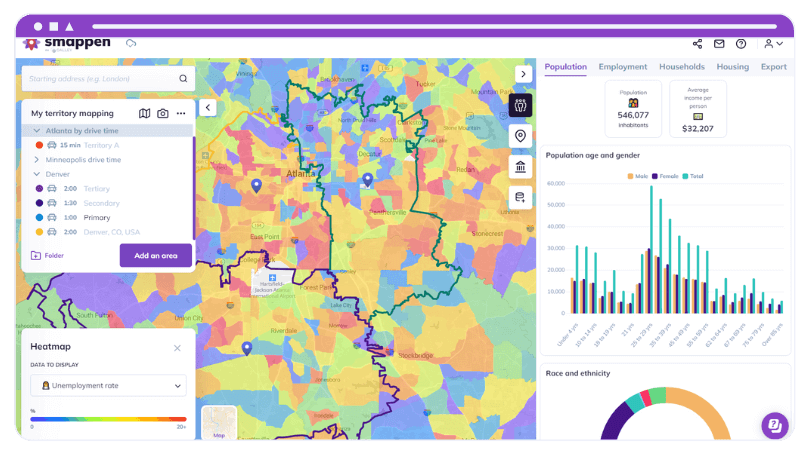This screenshot has height=454, width=810.
Task: Click the blue swatch of Primary area
Action: tap(39, 217)
